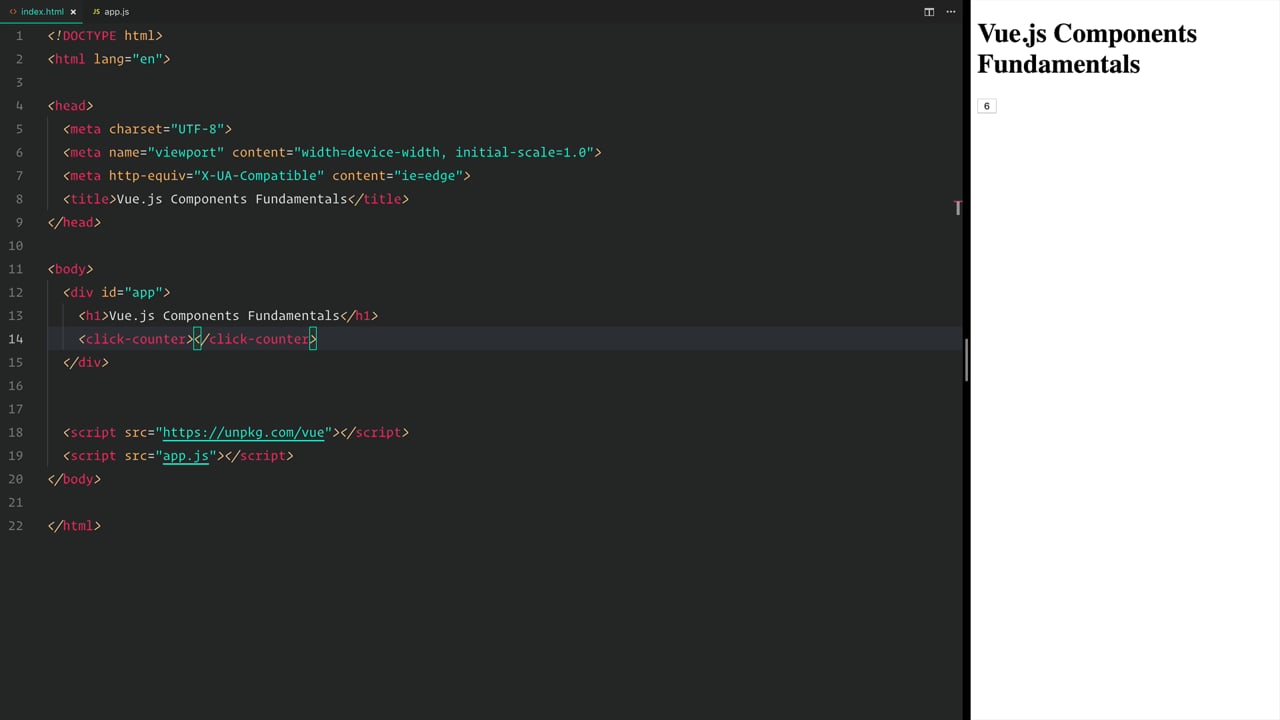Click line number 1 in the gutter

click(x=19, y=36)
